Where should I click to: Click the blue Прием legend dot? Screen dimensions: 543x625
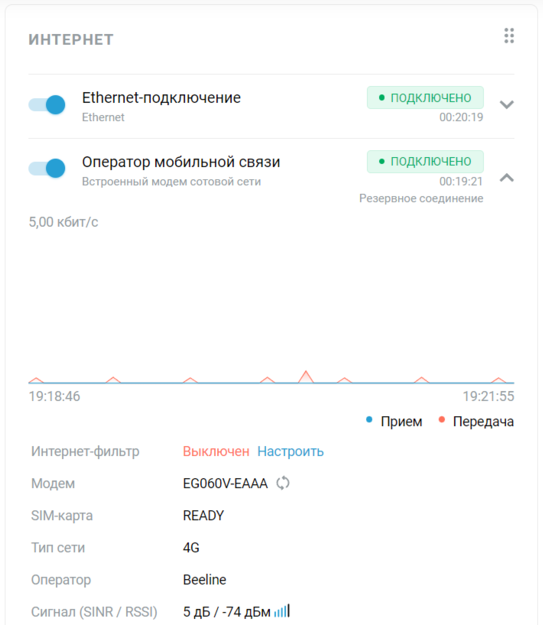(x=369, y=419)
